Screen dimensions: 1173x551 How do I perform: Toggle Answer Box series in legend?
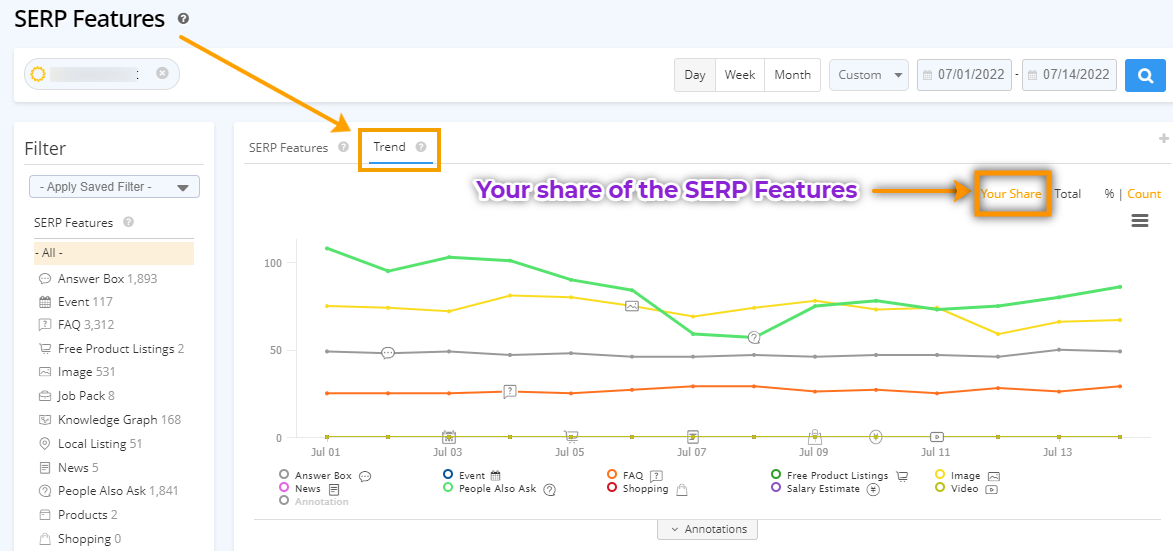[325, 475]
